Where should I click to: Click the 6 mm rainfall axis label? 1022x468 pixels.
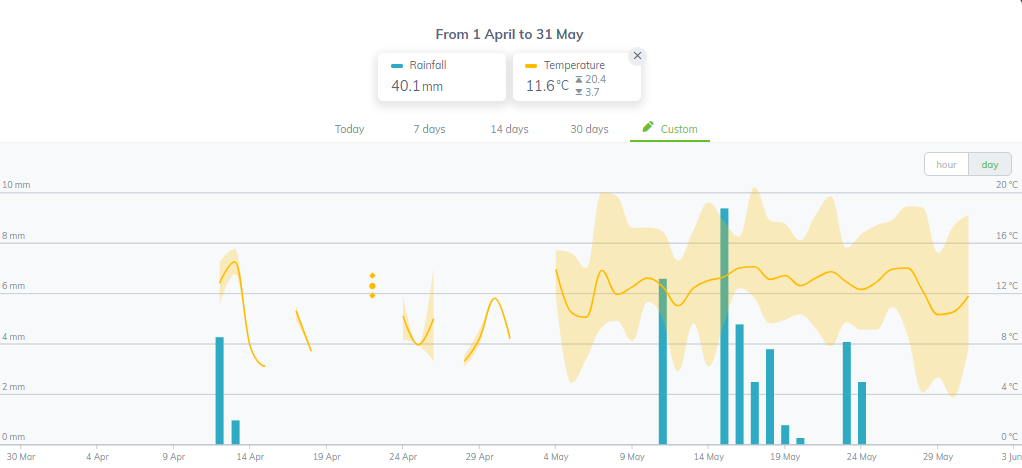(14, 286)
